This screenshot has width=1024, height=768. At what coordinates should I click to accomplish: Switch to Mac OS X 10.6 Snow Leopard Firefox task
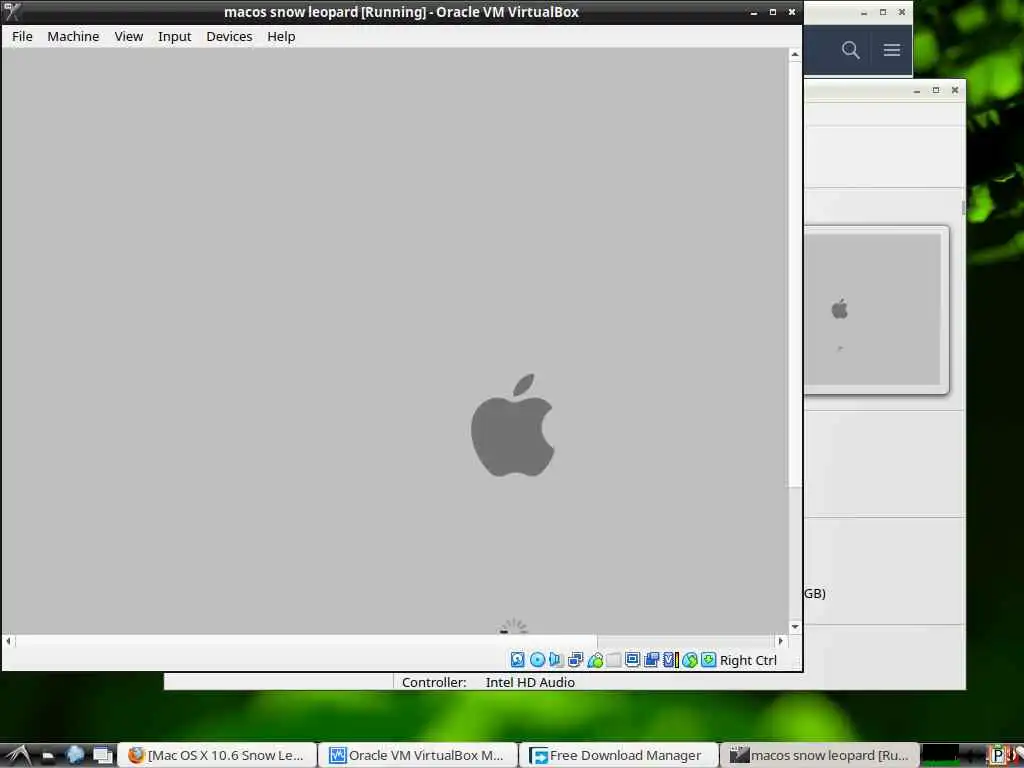[217, 756]
